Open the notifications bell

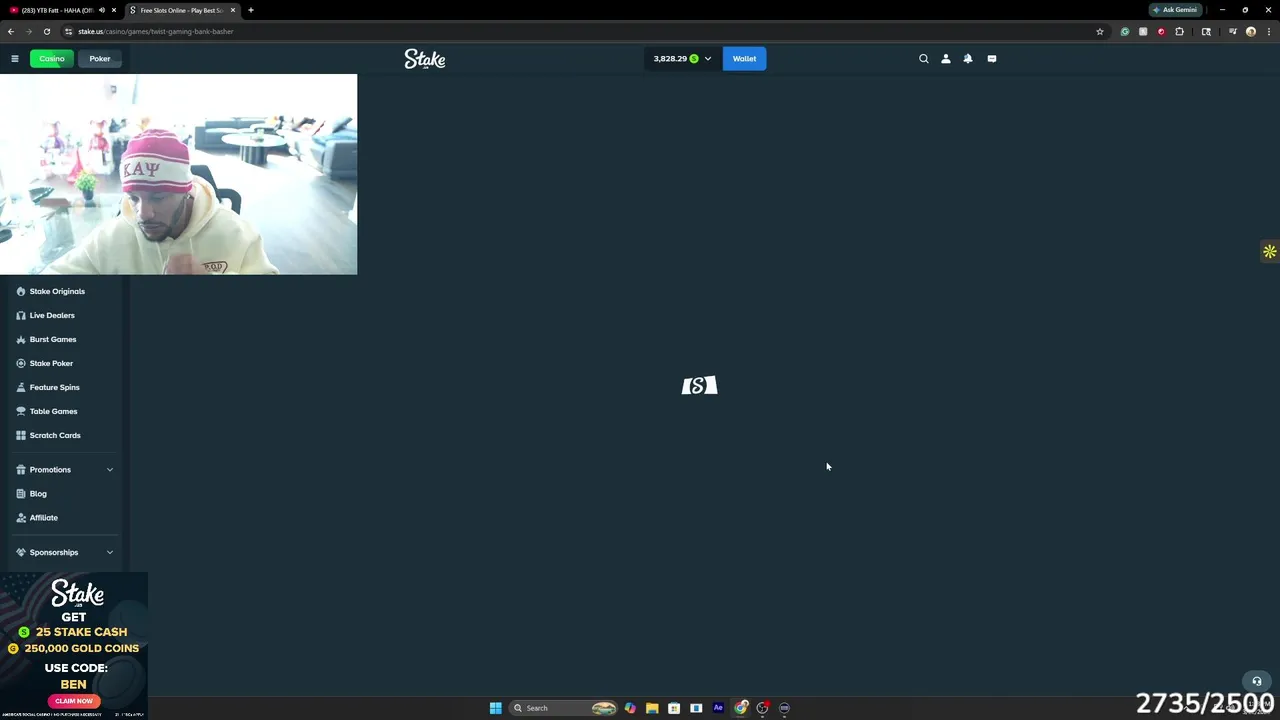tap(968, 59)
